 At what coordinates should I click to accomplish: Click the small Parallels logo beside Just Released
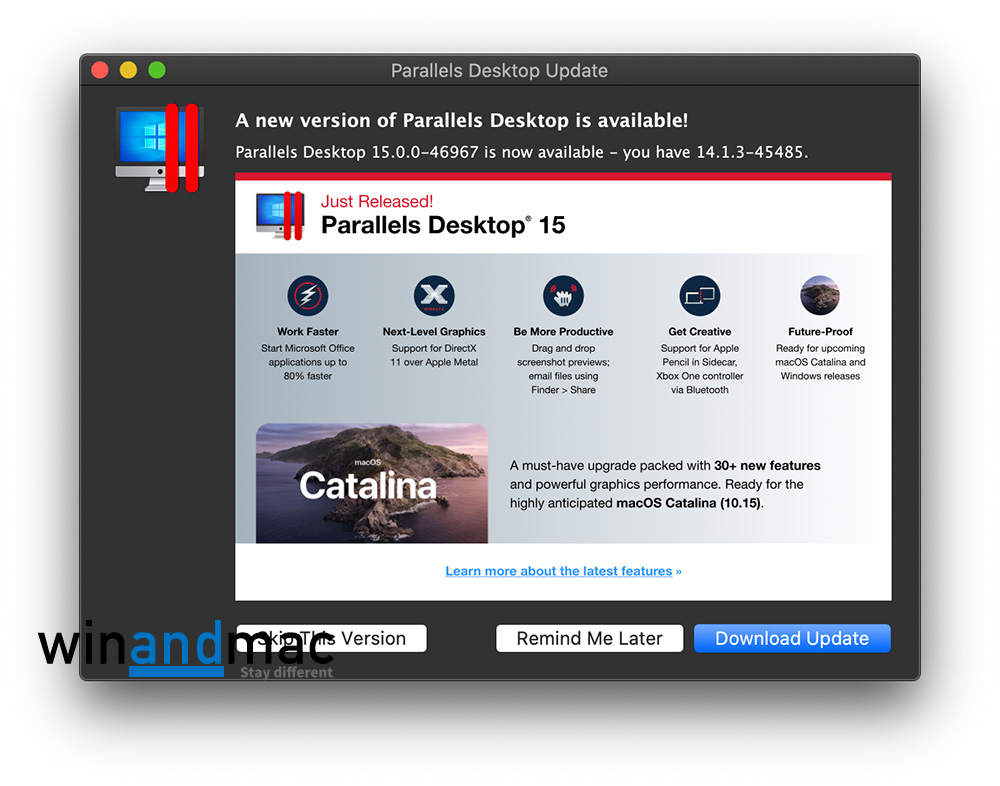[x=279, y=215]
